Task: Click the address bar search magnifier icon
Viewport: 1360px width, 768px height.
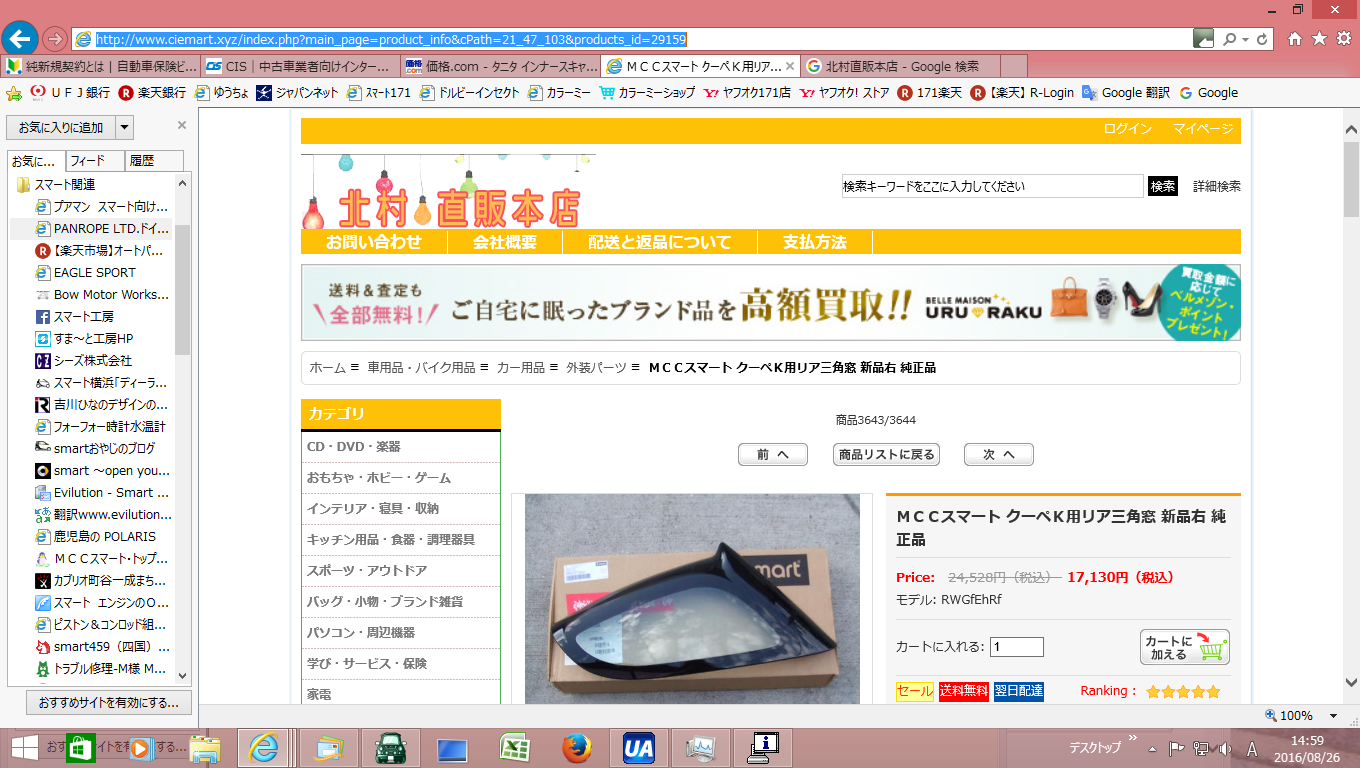Action: pos(1229,39)
